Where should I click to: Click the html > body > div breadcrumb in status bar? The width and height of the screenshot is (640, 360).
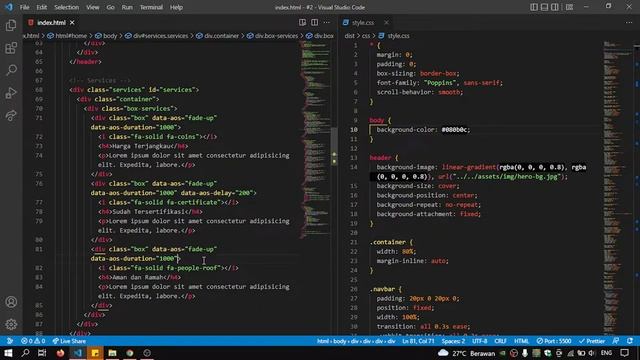click(356, 341)
